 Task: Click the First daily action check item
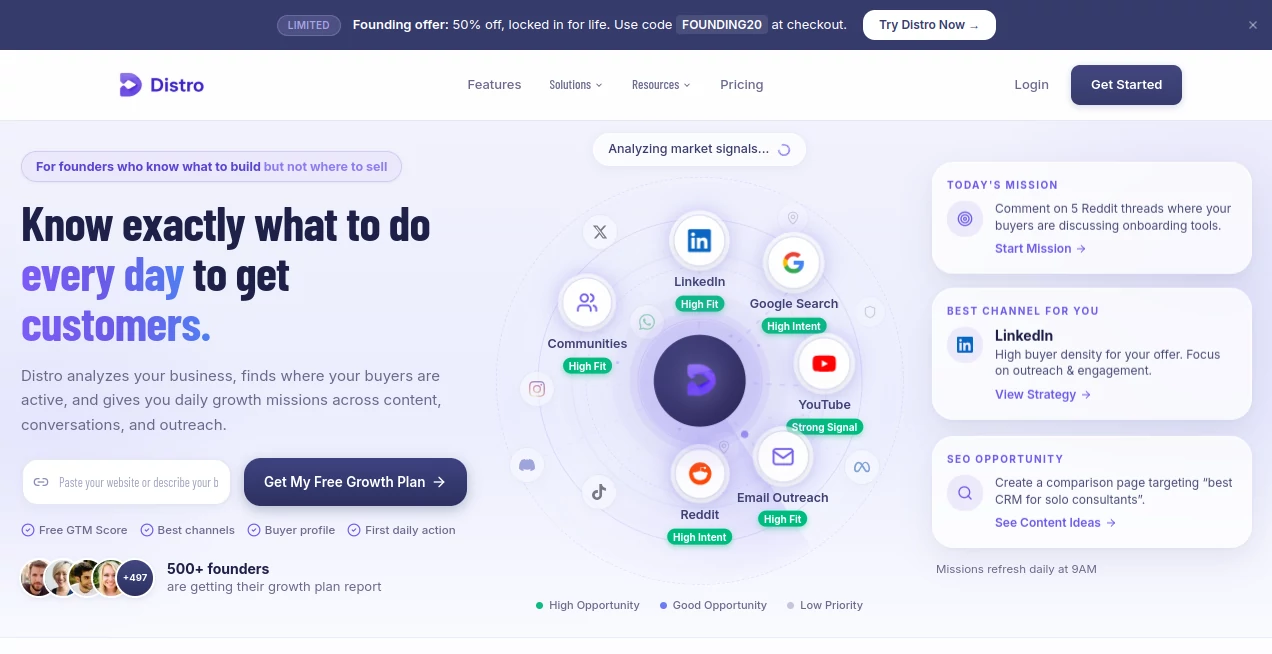pyautogui.click(x=401, y=530)
